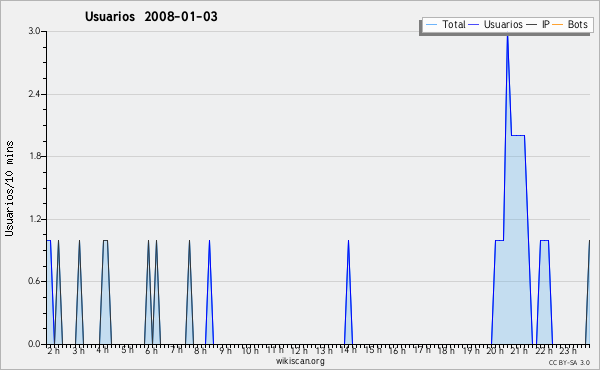The image size is (600, 370).
Task: Click the "4 h" x-axis label
Action: click(103, 350)
